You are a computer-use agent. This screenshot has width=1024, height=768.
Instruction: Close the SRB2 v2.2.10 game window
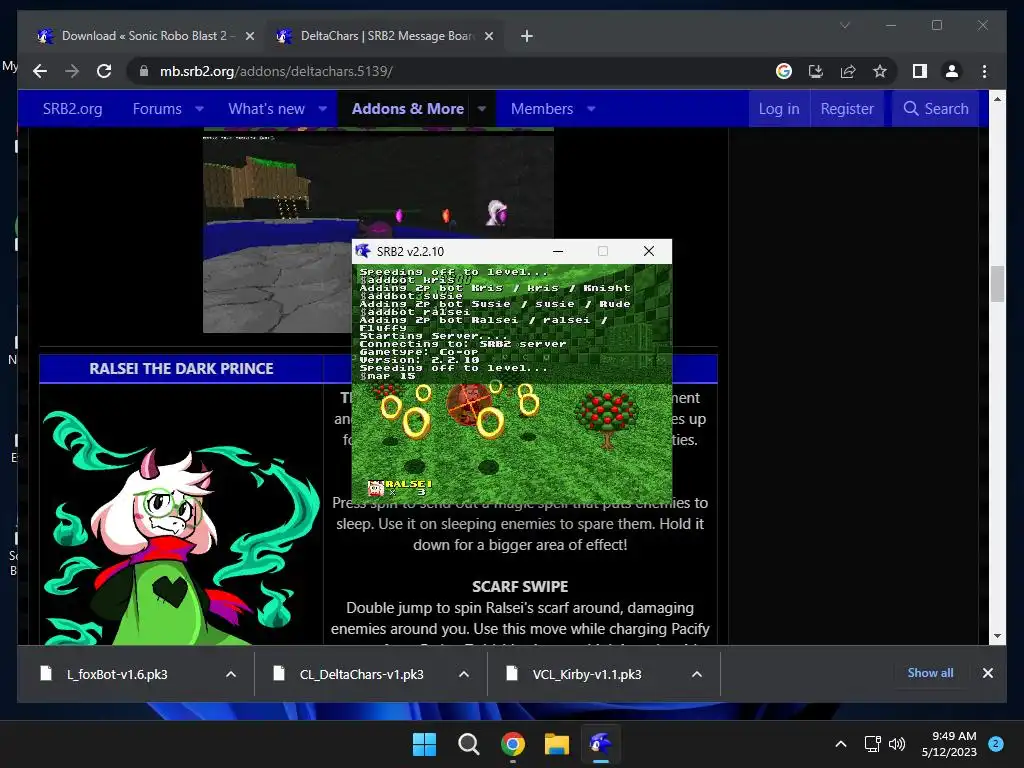pos(648,251)
